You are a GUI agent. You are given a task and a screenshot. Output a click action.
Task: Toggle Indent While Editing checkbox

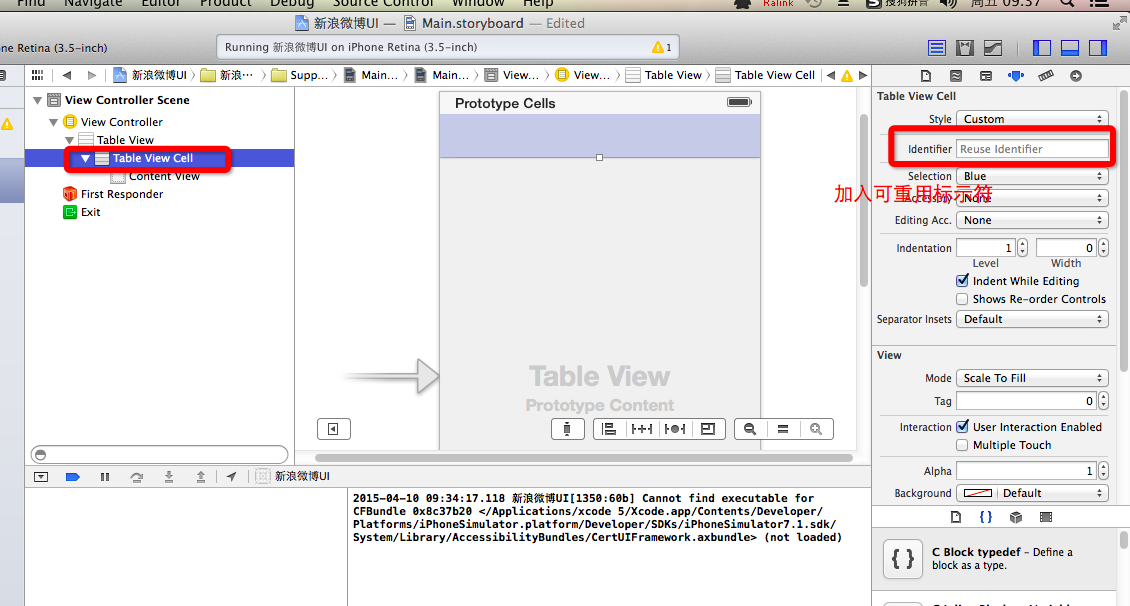coord(962,281)
